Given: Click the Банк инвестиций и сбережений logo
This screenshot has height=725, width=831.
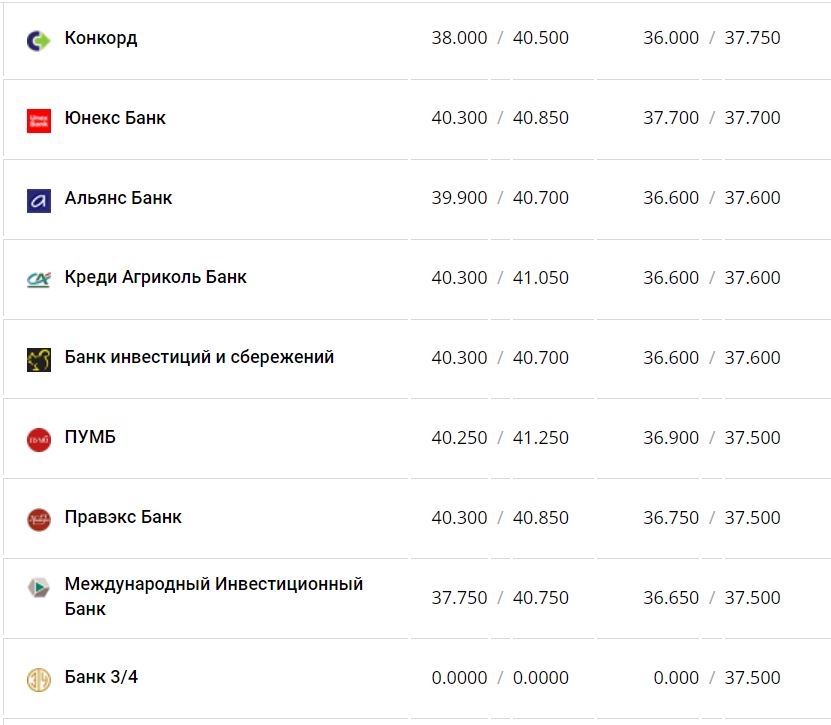Looking at the screenshot, I should point(38,359).
